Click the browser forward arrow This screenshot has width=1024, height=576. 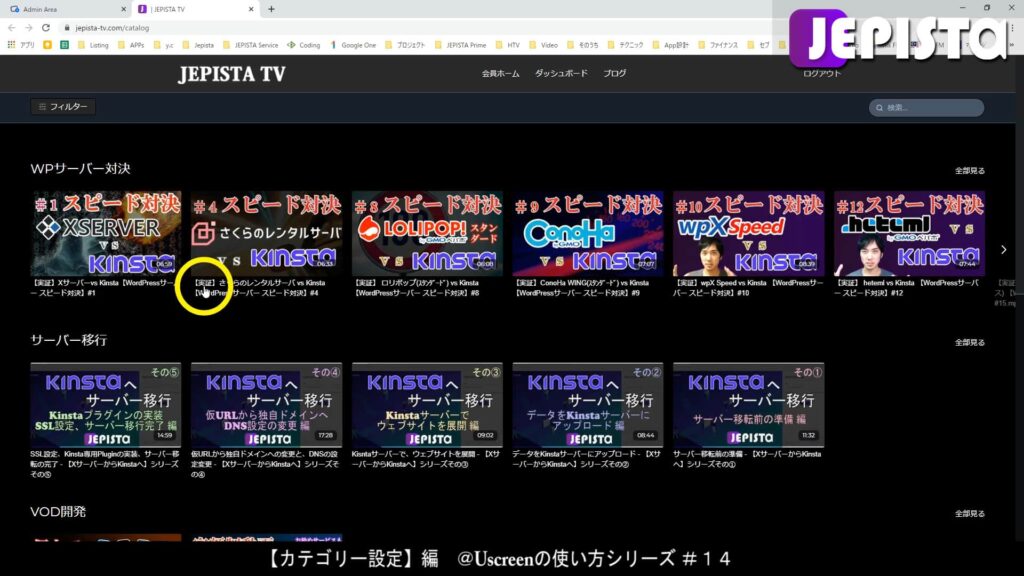[x=28, y=28]
